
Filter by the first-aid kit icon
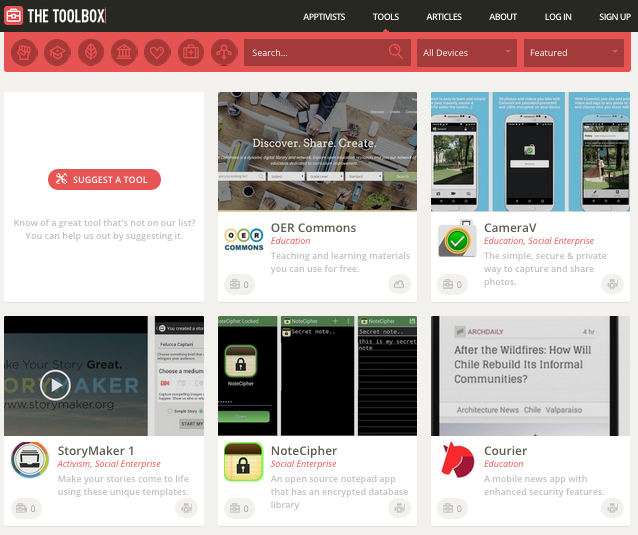pos(191,52)
